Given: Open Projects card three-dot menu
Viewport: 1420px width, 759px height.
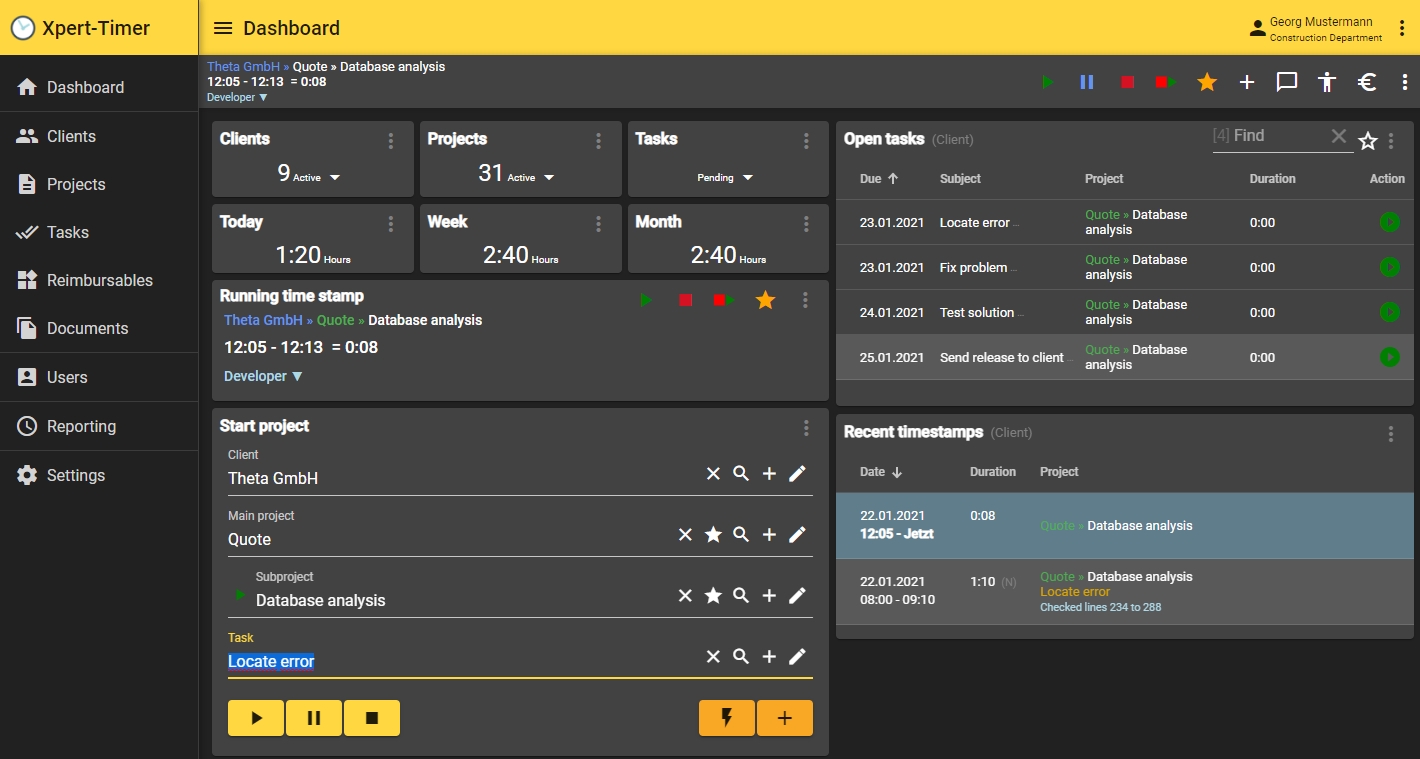Looking at the screenshot, I should (599, 141).
